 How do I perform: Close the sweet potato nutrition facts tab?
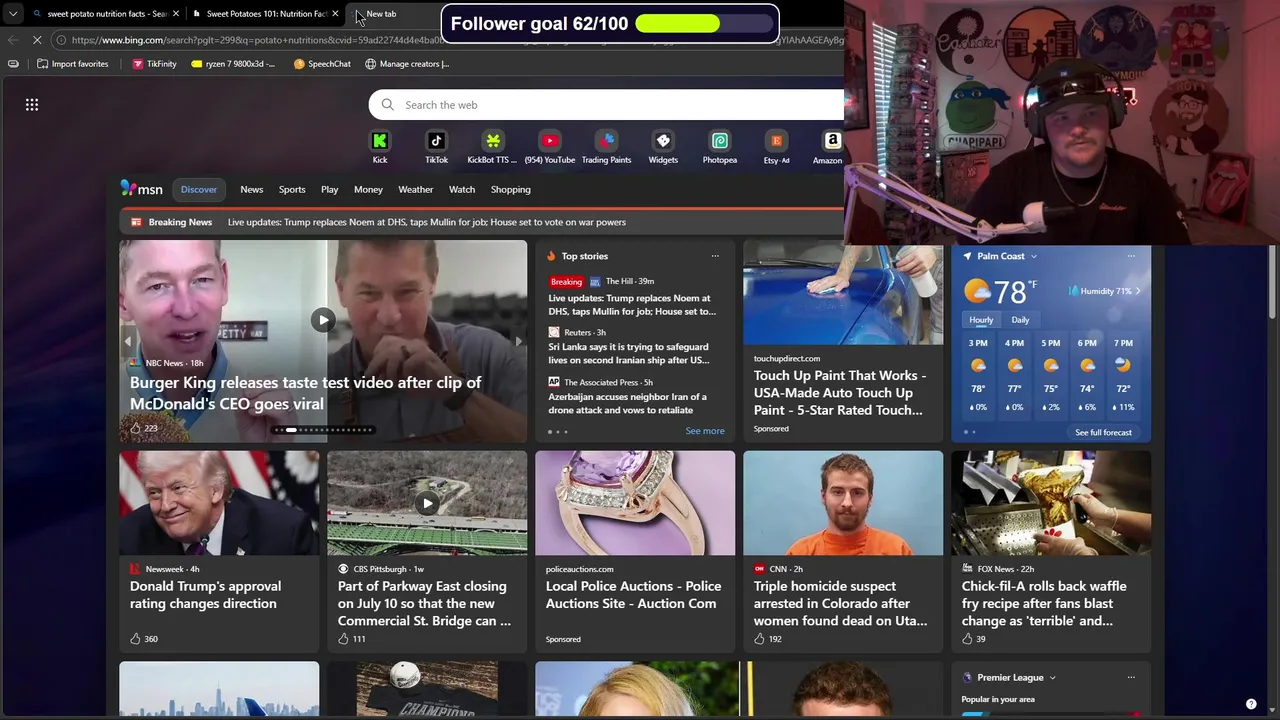click(x=176, y=14)
